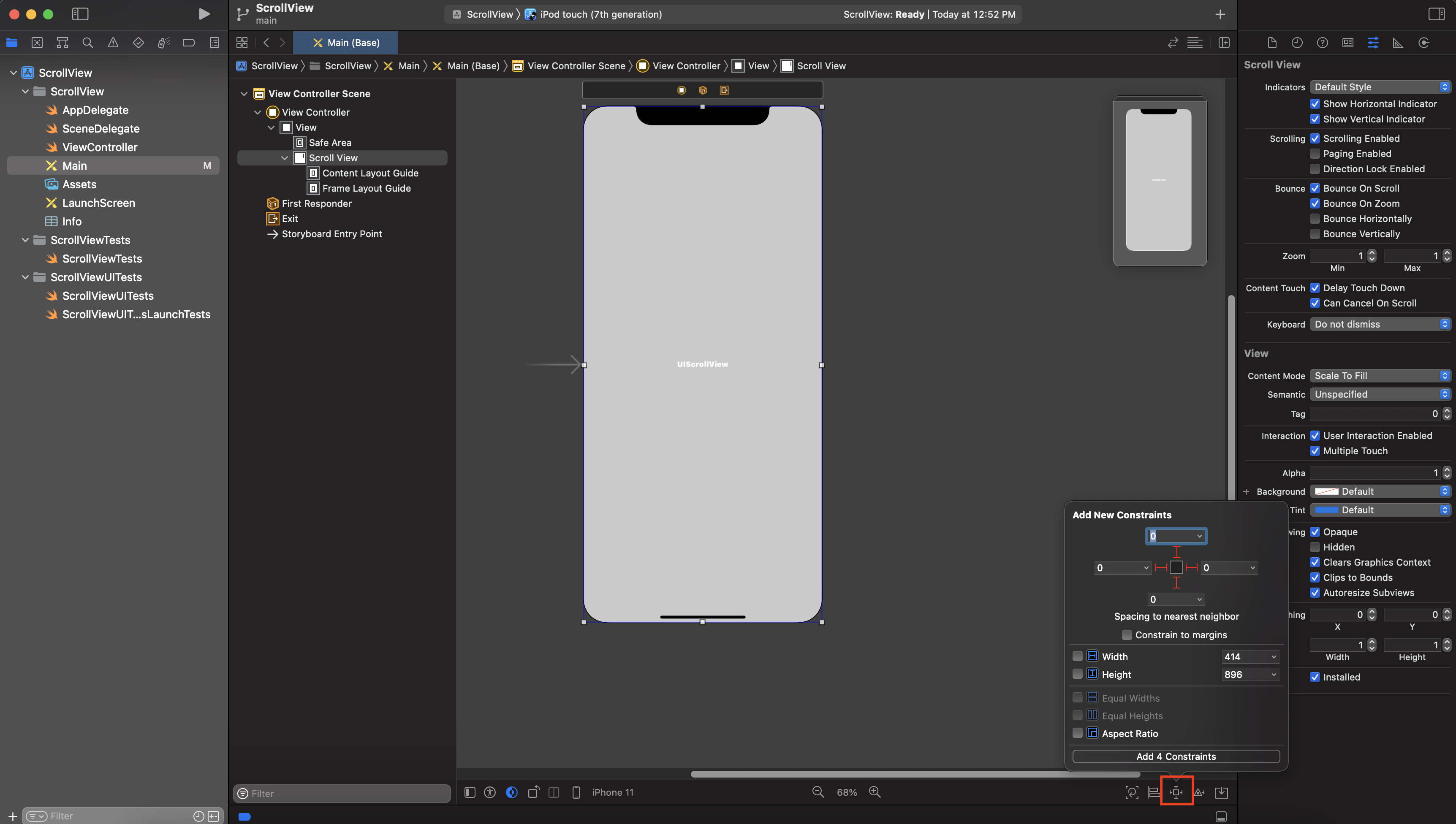Check the Constrain to margins checkbox
This screenshot has height=824, width=1456.
point(1127,635)
